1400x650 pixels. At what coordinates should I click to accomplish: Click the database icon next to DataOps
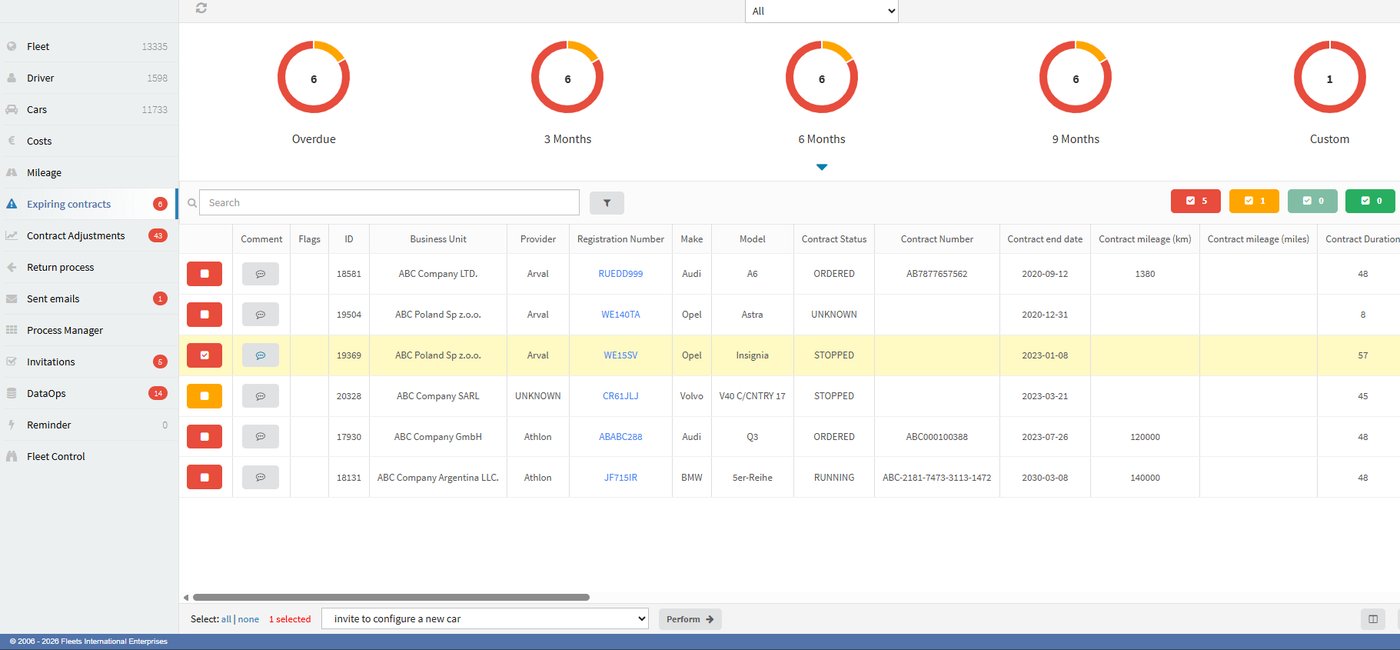point(11,393)
